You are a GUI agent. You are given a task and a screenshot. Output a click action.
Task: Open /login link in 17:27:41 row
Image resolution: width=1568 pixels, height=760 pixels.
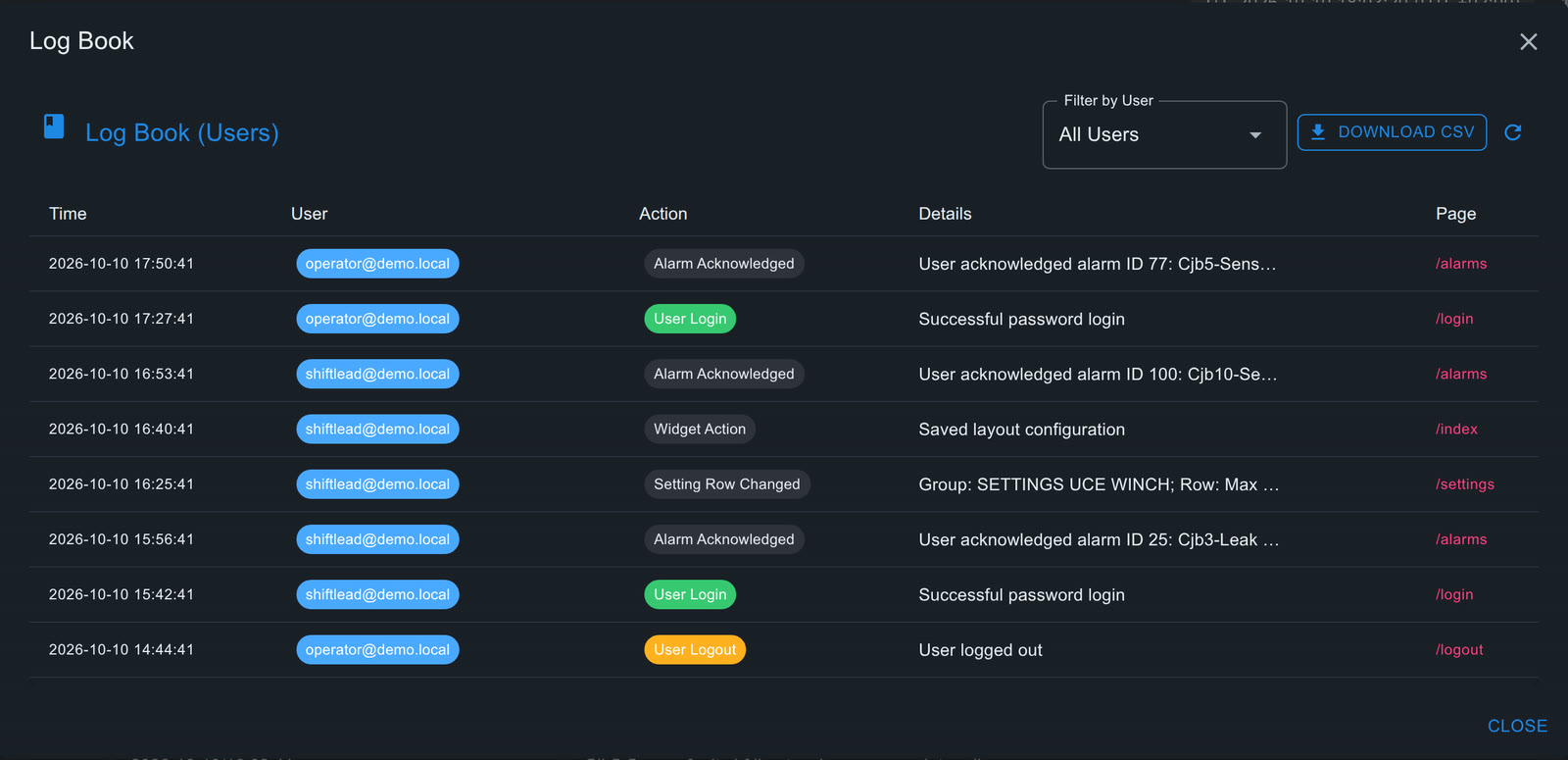(x=1454, y=319)
